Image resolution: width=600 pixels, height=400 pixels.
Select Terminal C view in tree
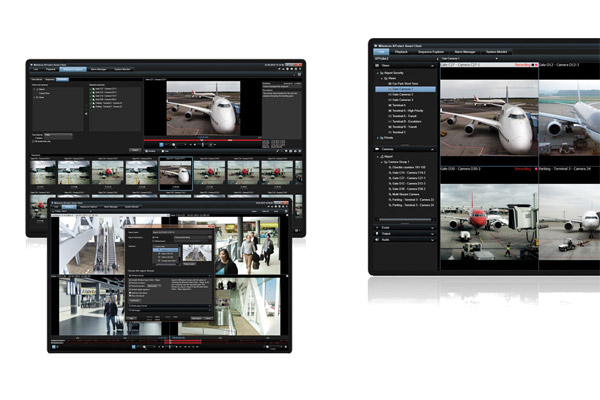[x=399, y=132]
